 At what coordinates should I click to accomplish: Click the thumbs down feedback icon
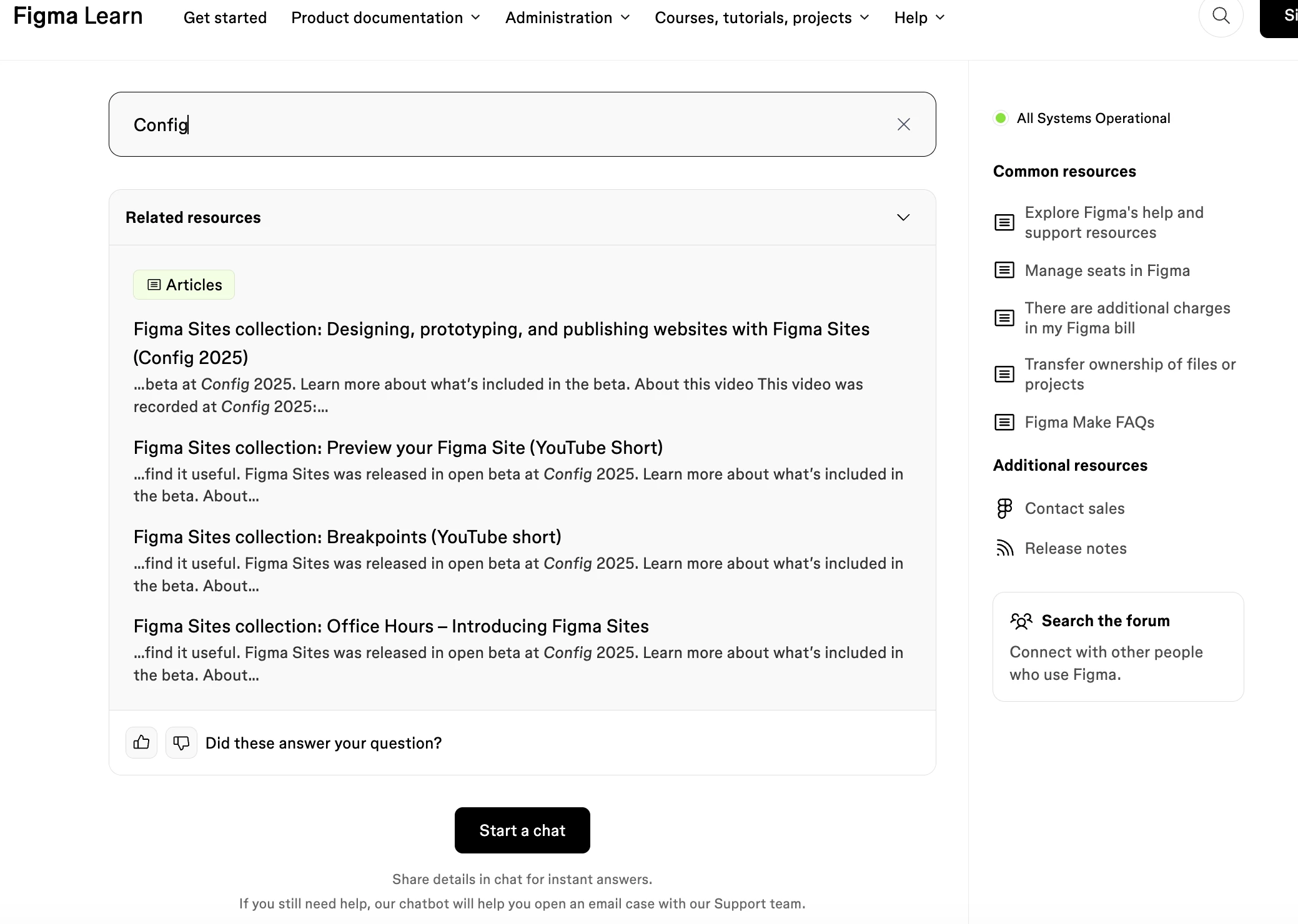click(181, 742)
